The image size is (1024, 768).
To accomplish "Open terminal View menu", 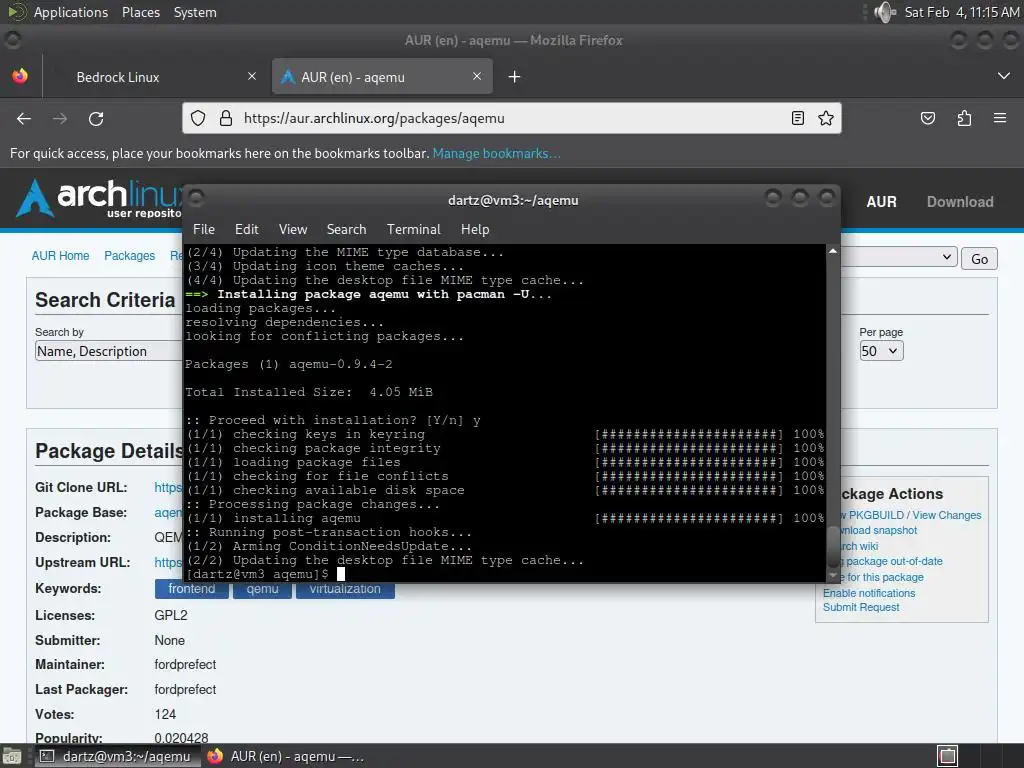I will 293,229.
